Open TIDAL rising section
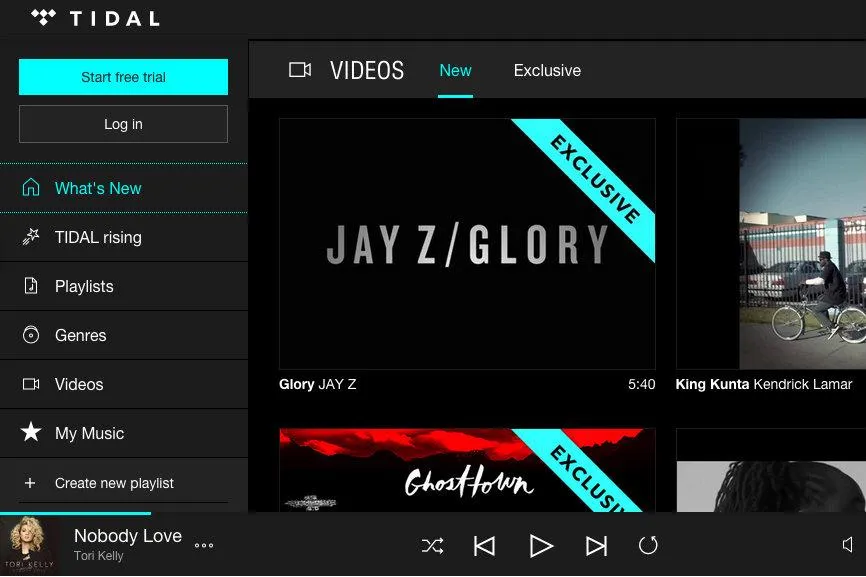Viewport: 866px width, 577px height. pyautogui.click(x=124, y=237)
